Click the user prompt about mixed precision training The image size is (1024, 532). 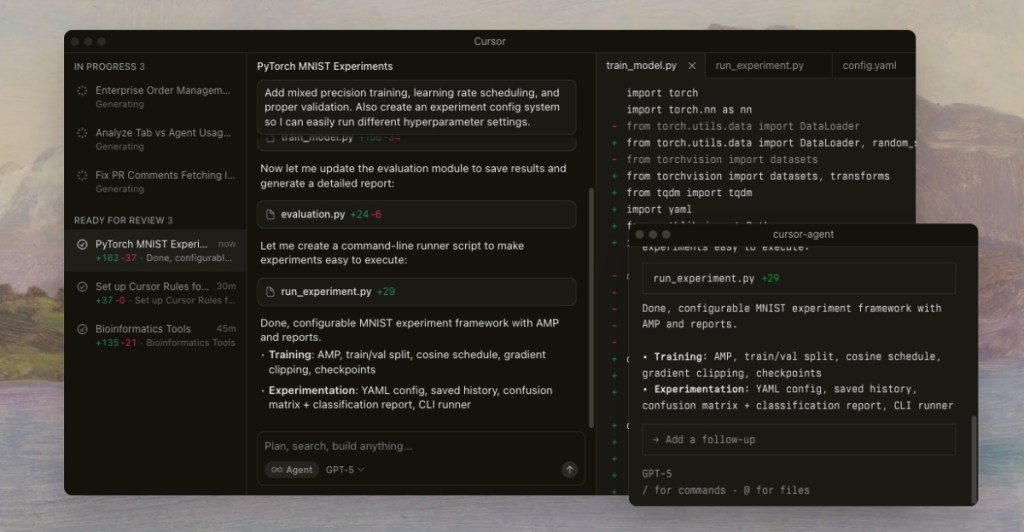417,107
